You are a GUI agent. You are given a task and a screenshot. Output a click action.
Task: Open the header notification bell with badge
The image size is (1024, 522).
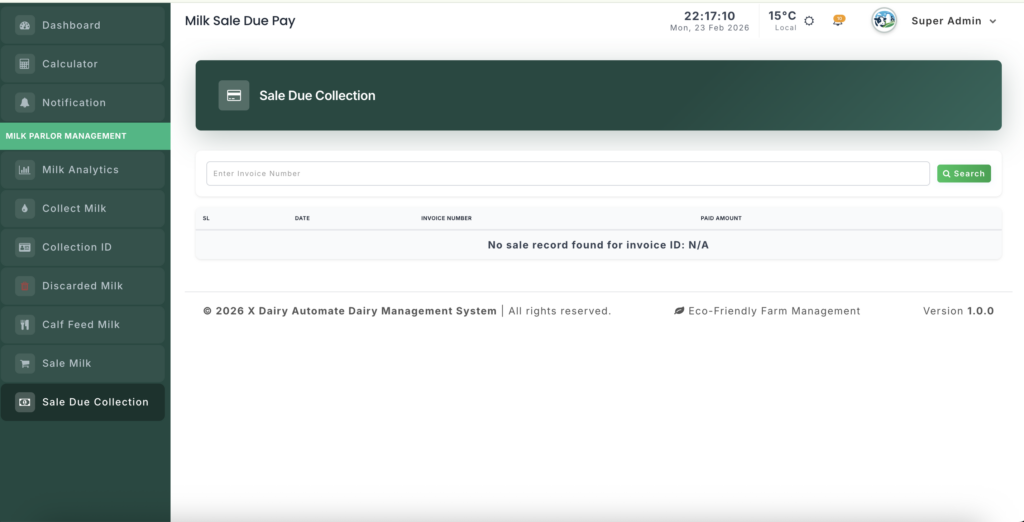click(838, 21)
